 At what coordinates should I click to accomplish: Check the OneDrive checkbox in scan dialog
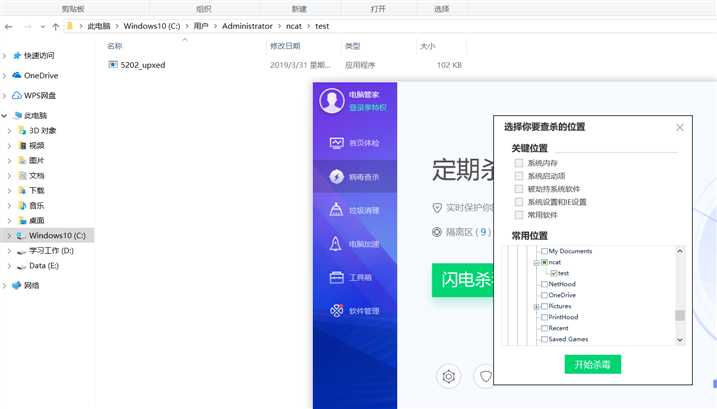coord(544,295)
